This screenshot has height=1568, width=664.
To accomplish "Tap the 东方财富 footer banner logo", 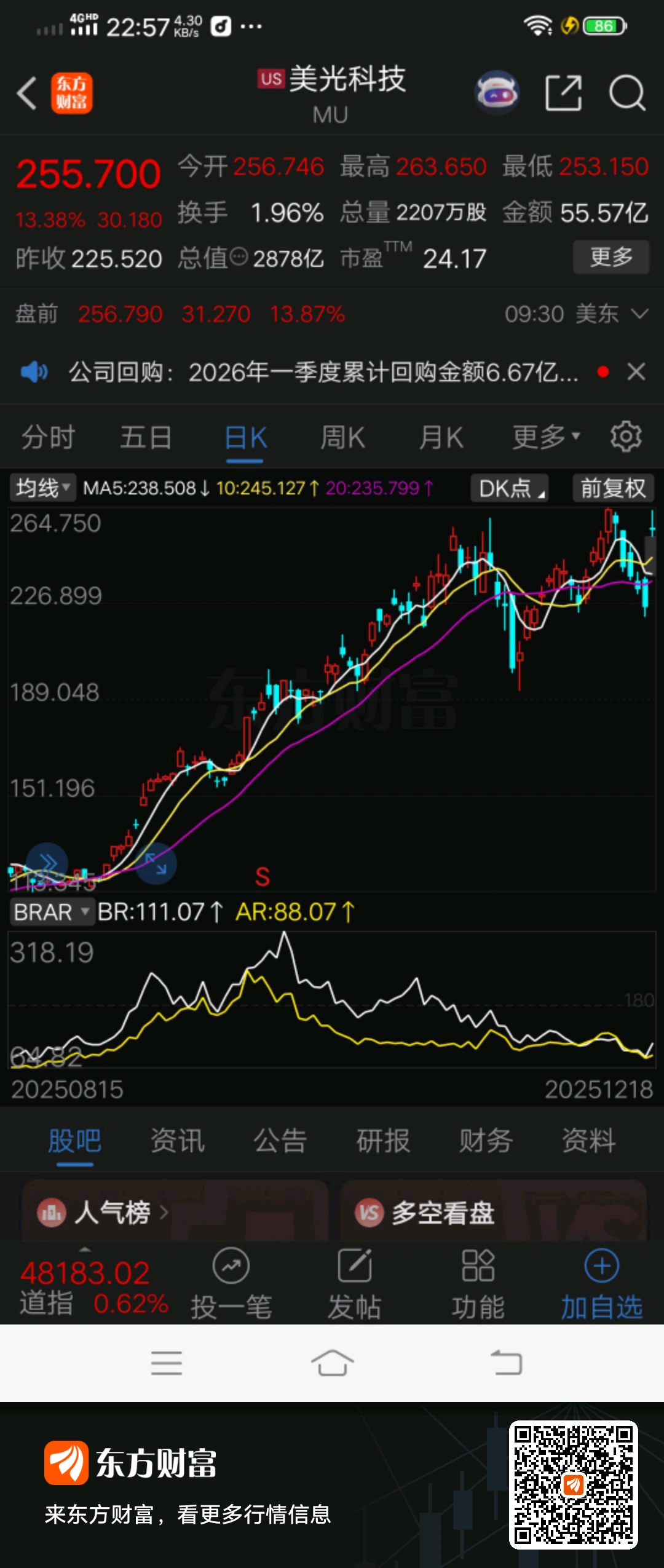I will point(131,1462).
